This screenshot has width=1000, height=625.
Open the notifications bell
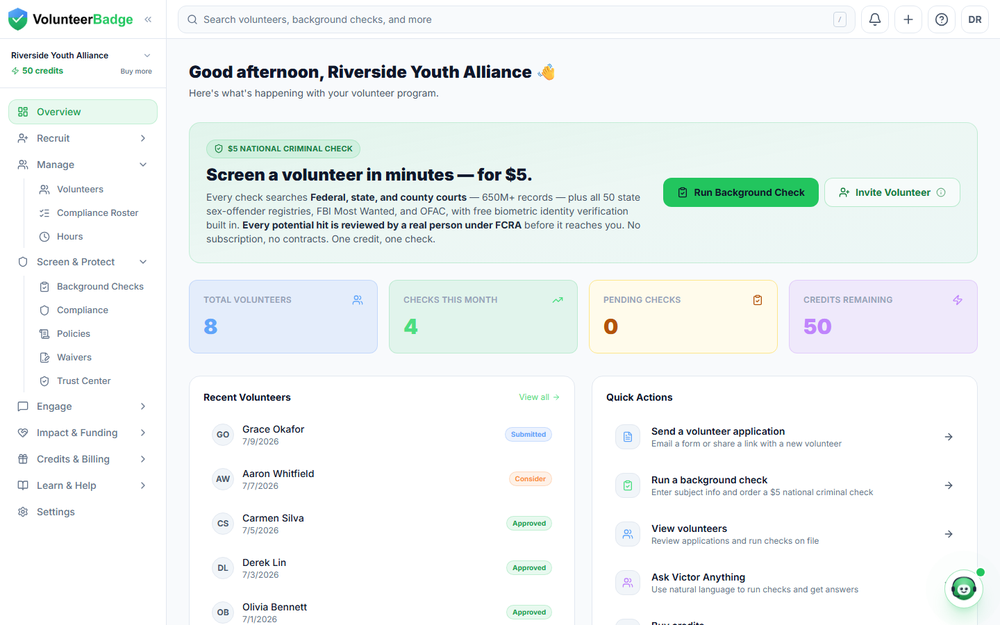(875, 19)
